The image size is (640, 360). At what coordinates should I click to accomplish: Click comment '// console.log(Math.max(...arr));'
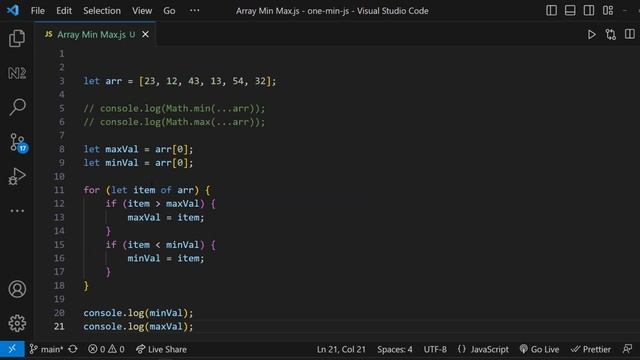tap(174, 122)
